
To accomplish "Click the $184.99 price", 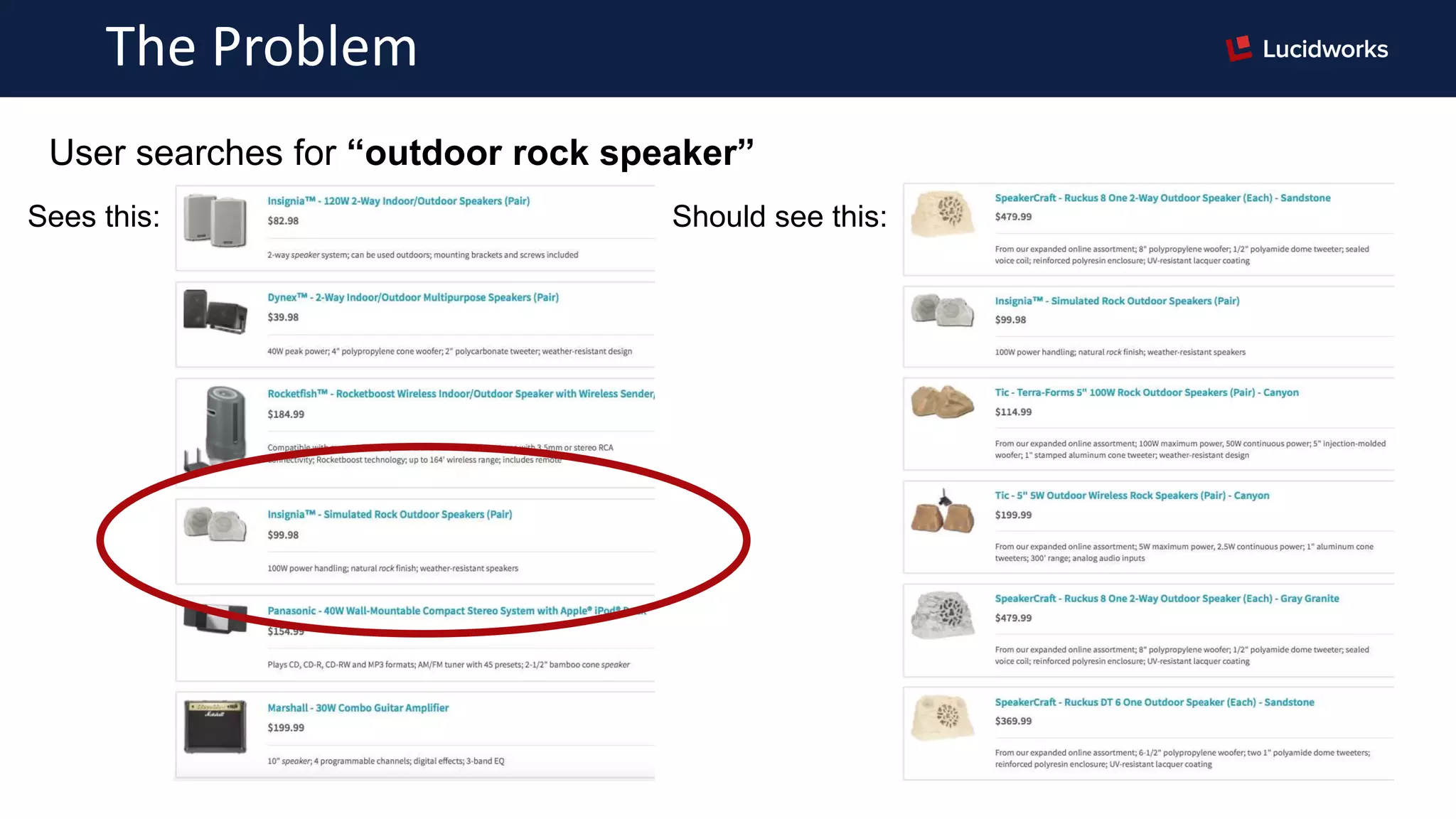I will (x=286, y=414).
